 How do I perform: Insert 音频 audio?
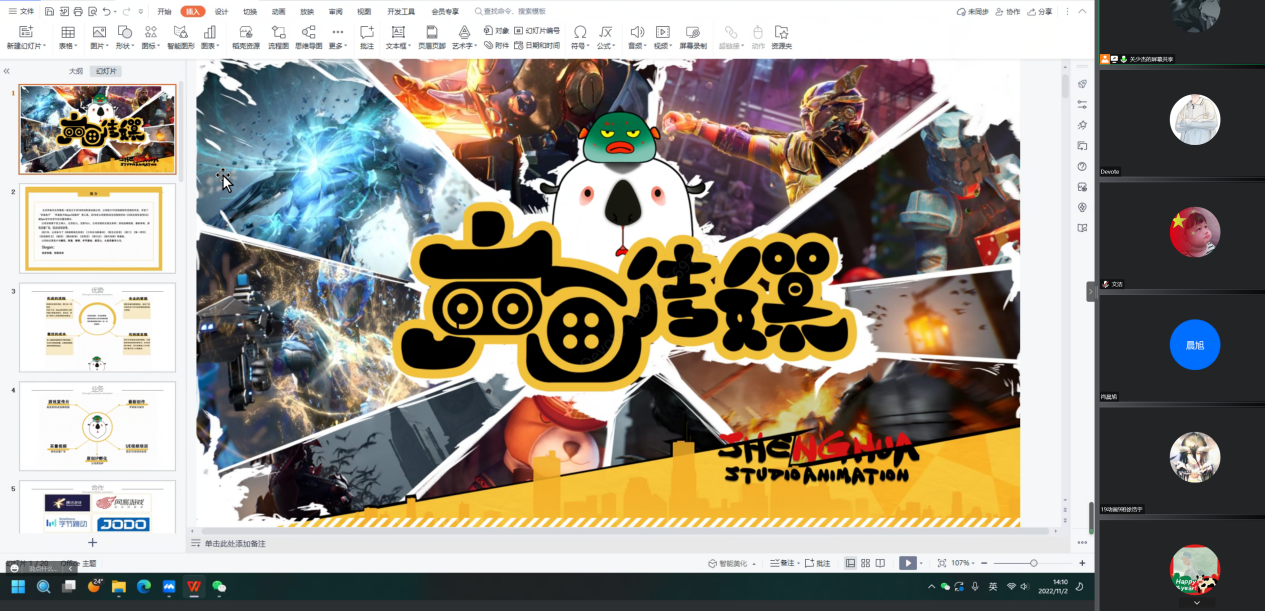pyautogui.click(x=637, y=38)
